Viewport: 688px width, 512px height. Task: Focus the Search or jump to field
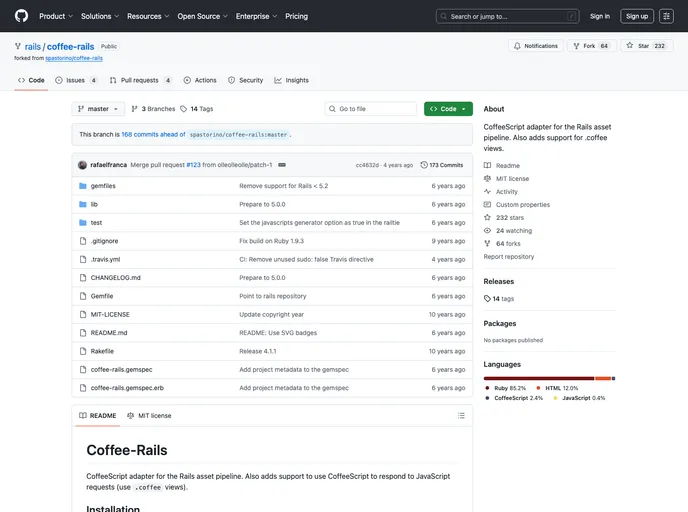pyautogui.click(x=508, y=16)
